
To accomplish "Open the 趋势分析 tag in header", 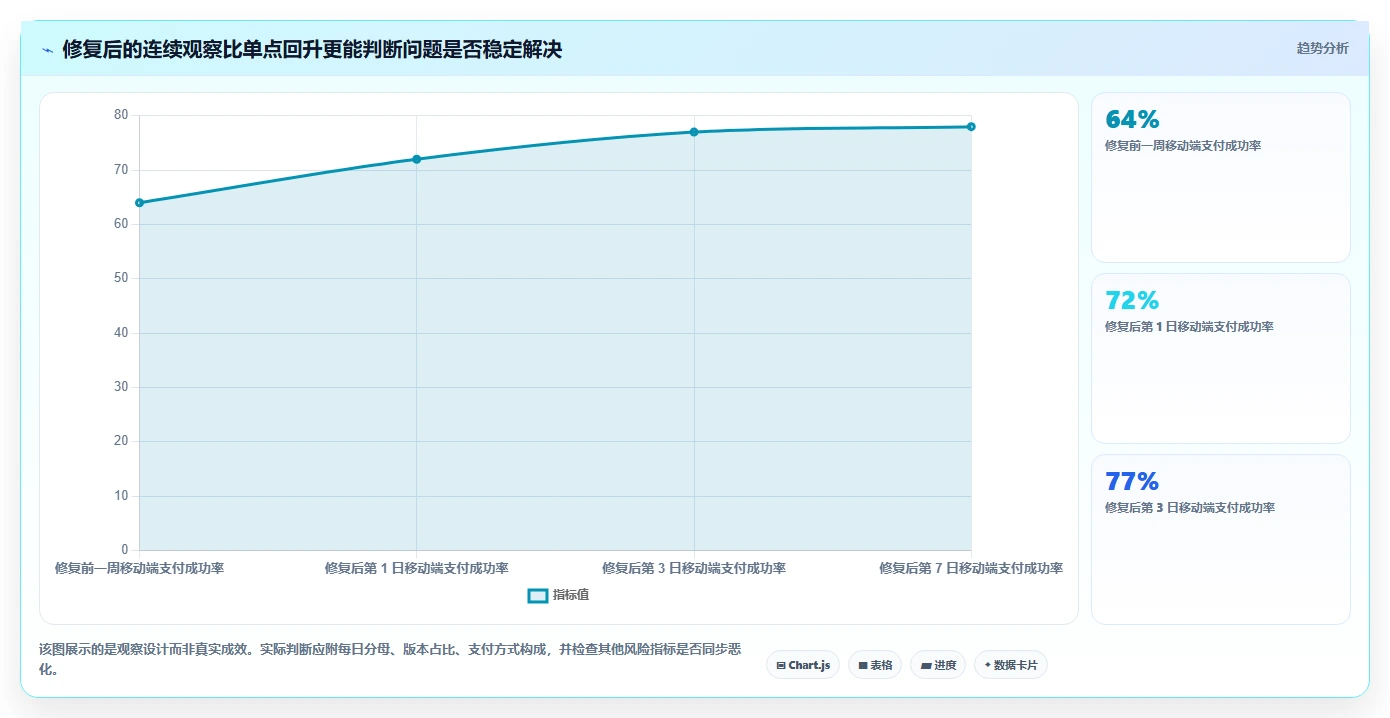I will coord(1322,48).
